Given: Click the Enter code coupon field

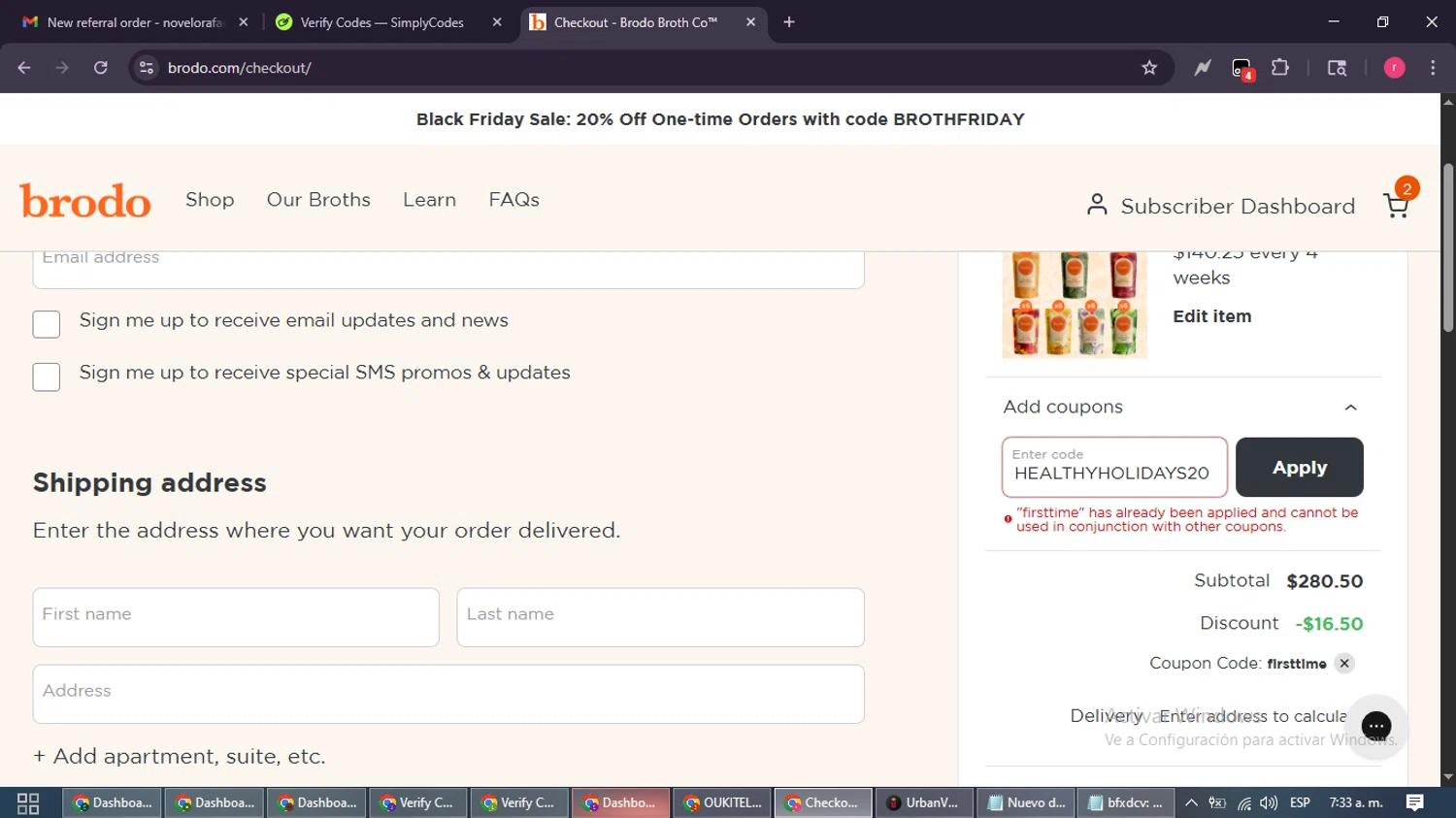Looking at the screenshot, I should click(x=1114, y=468).
